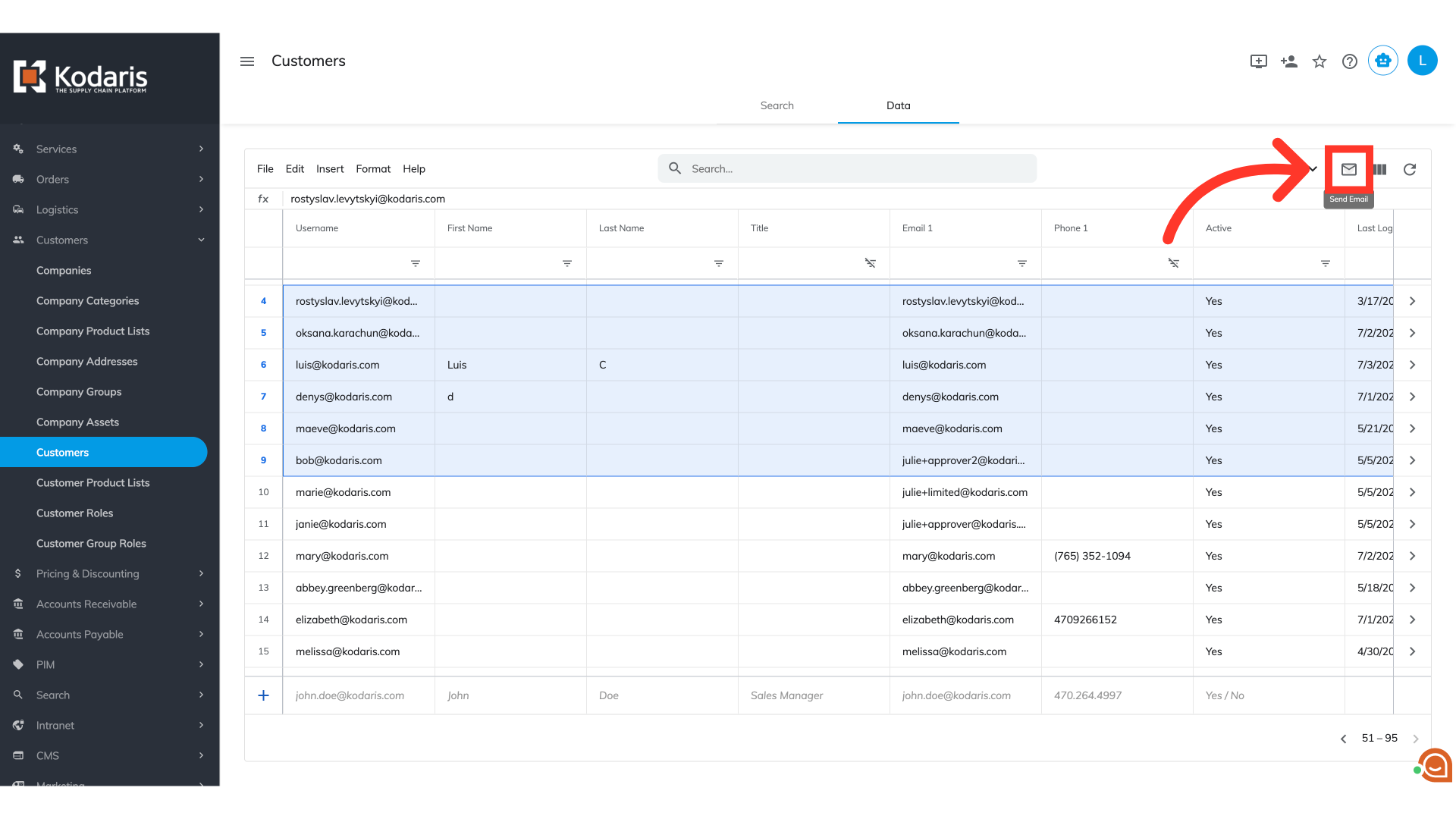Open details arrow for luis@kodaris.com row

pos(1412,365)
